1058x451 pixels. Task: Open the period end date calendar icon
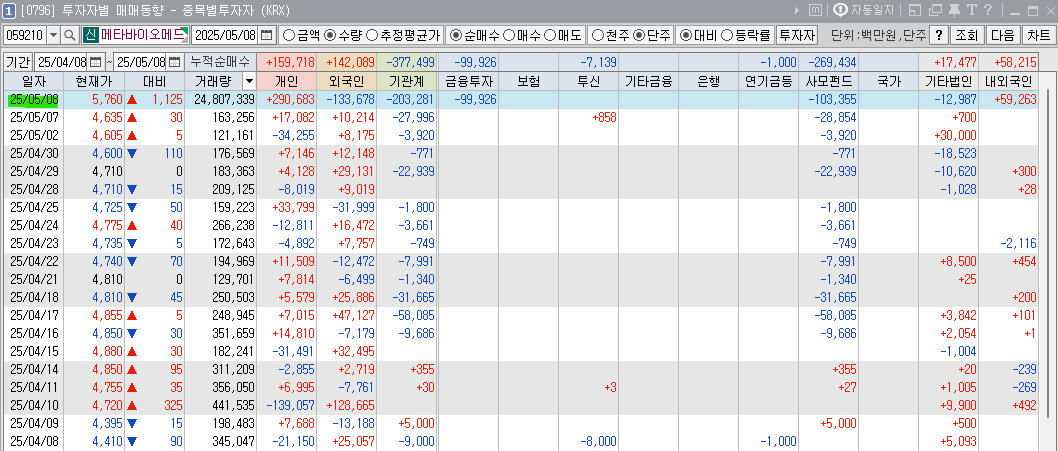[175, 62]
